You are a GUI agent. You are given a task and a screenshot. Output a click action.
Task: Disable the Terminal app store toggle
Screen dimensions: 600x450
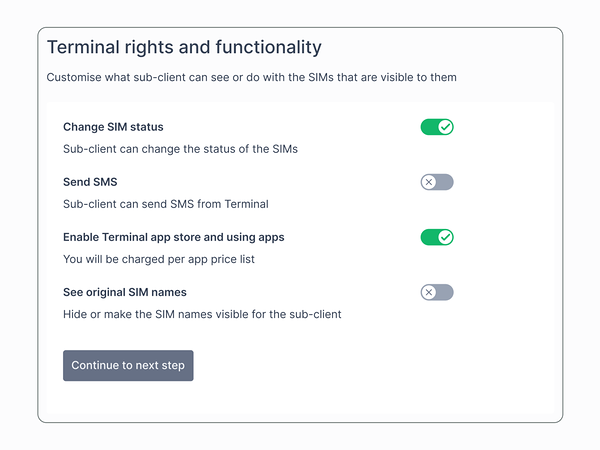click(437, 237)
